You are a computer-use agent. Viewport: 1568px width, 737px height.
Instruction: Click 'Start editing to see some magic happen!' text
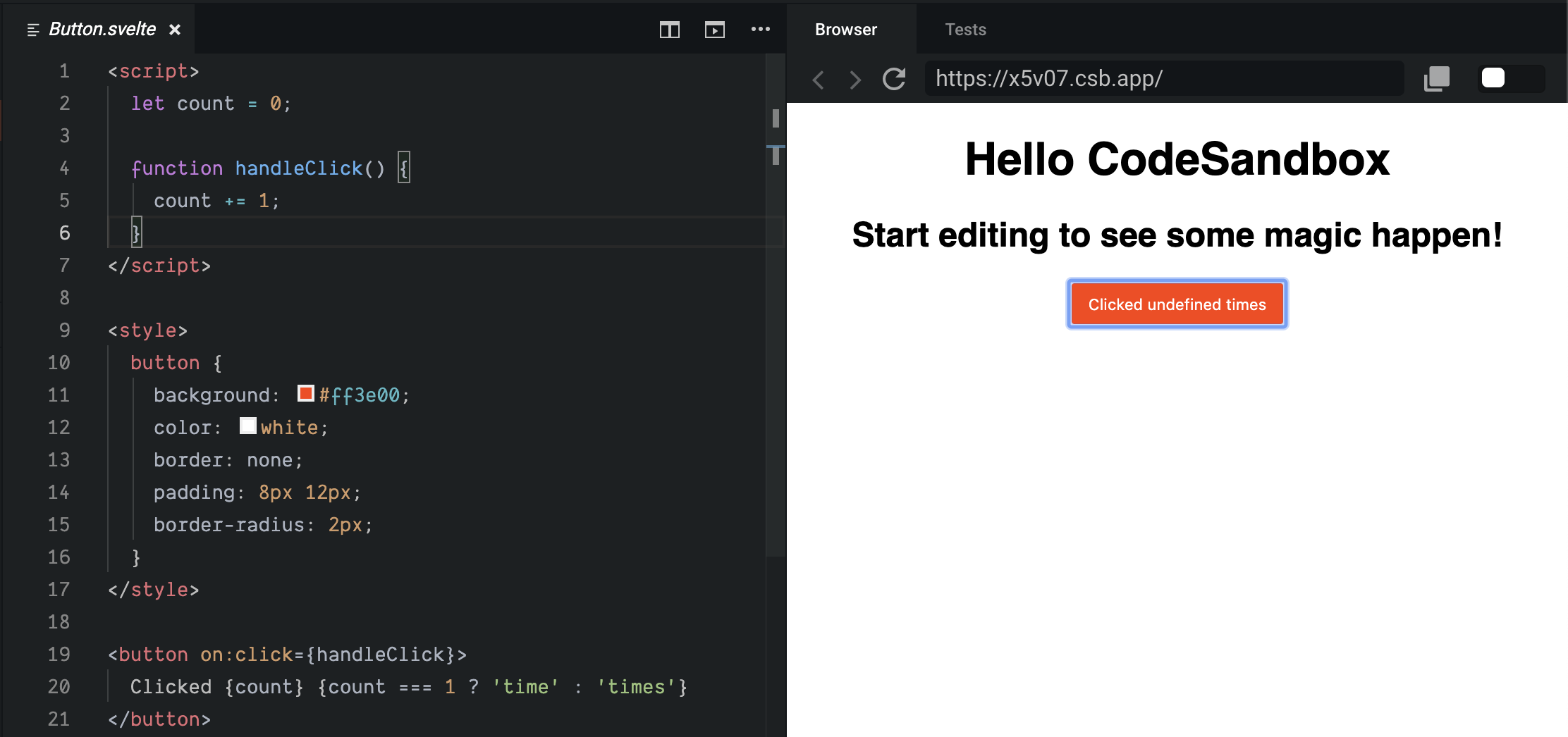[1177, 235]
